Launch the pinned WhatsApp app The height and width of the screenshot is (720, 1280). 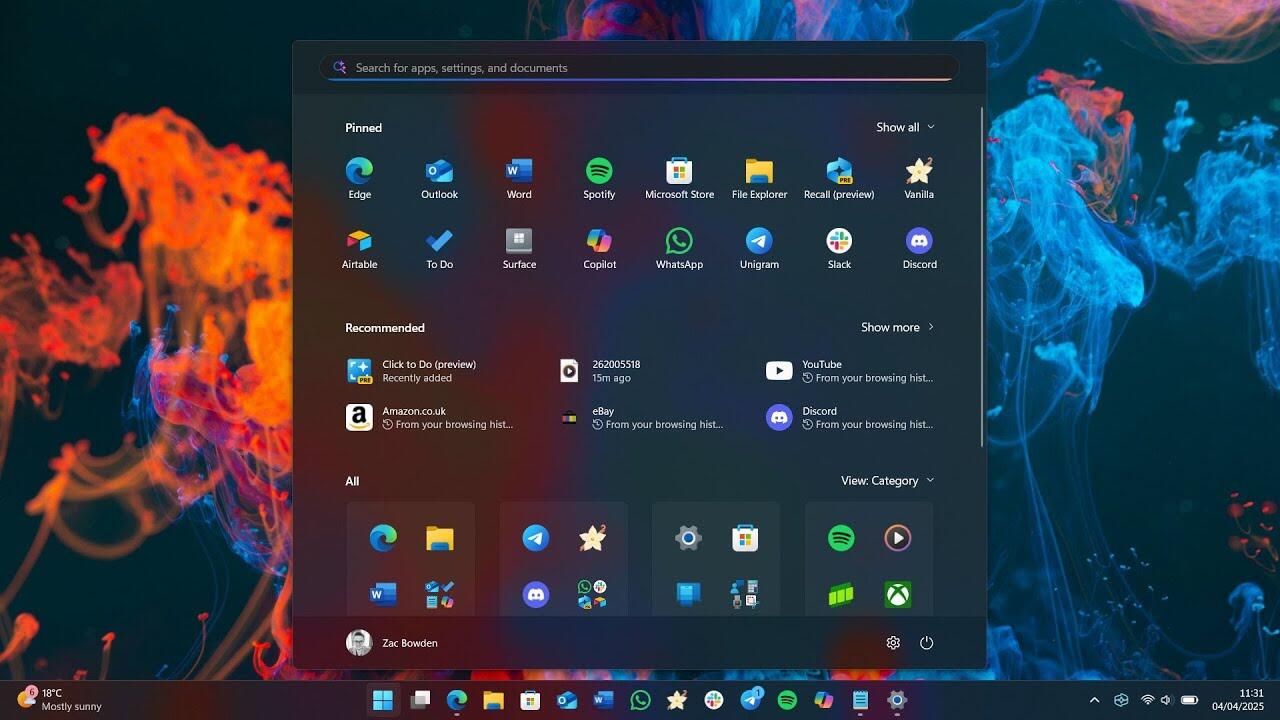click(x=679, y=249)
